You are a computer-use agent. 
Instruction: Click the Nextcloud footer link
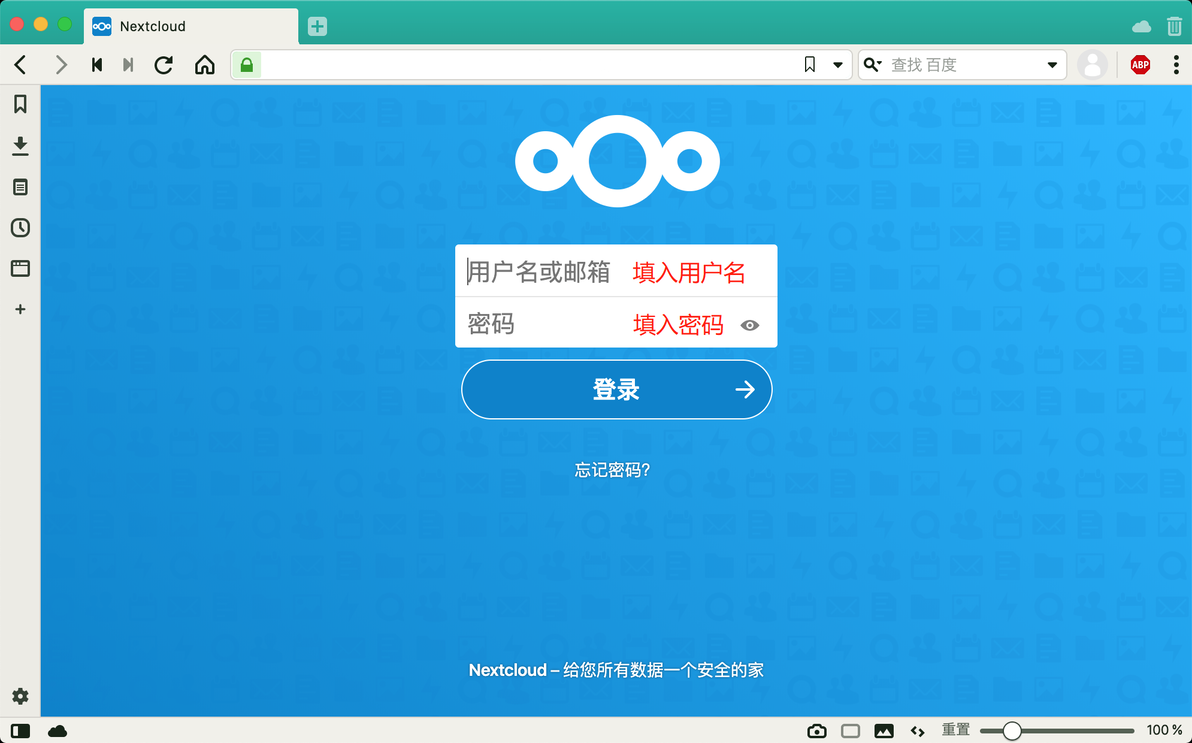[x=507, y=670]
